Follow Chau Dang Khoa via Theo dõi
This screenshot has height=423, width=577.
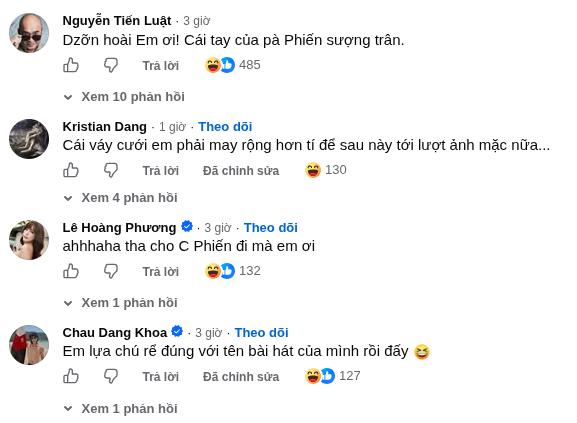pyautogui.click(x=262, y=333)
